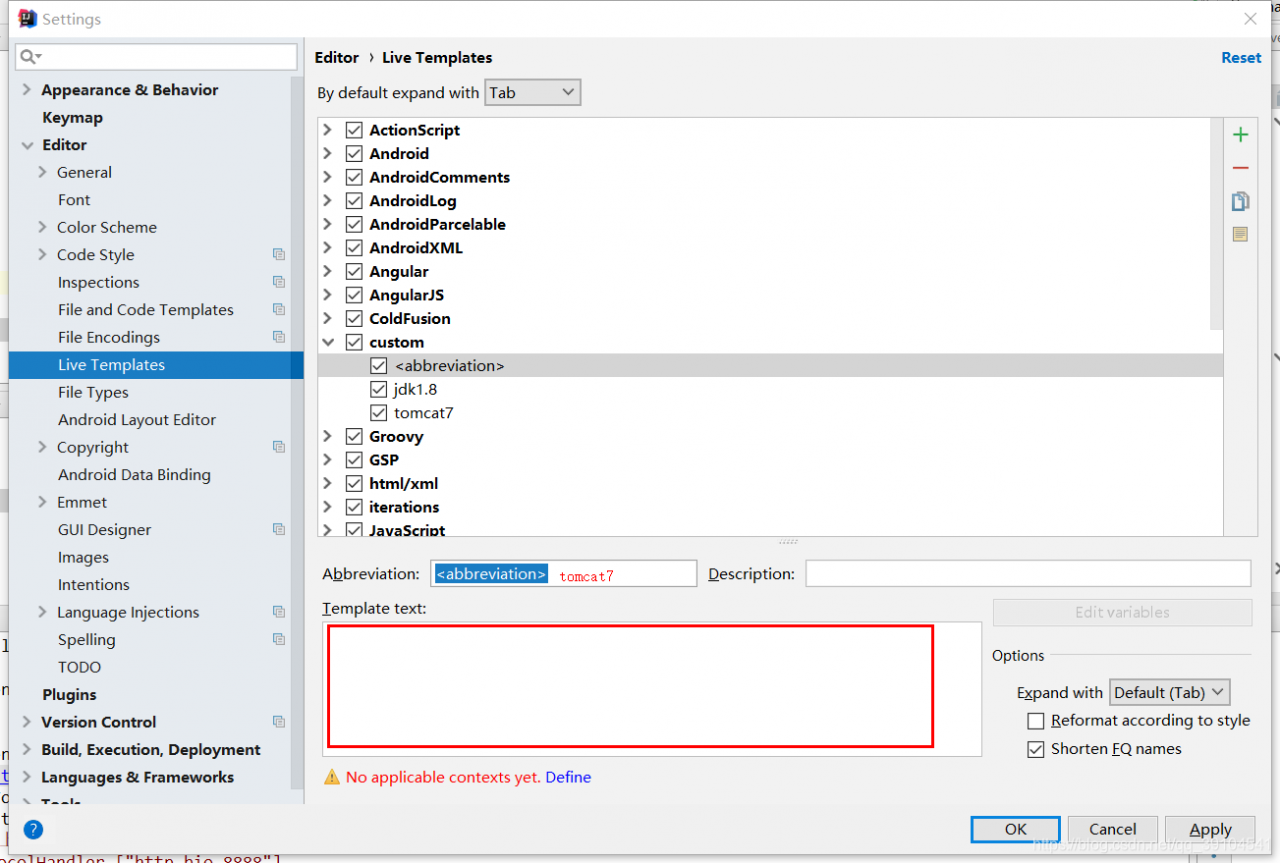Restore deleted defaults using the note icon

pos(1240,235)
